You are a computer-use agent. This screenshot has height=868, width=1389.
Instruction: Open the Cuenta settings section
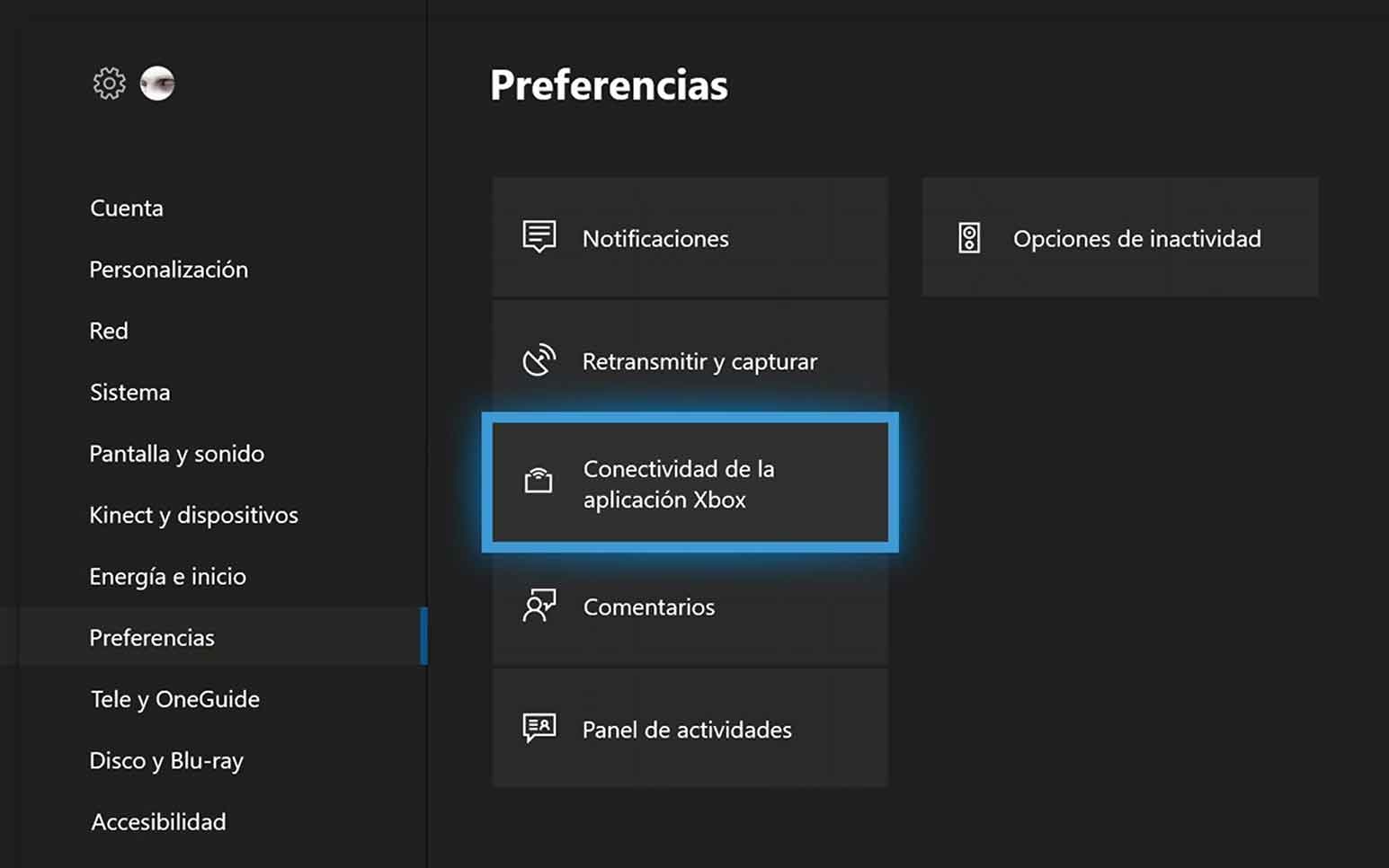point(127,208)
